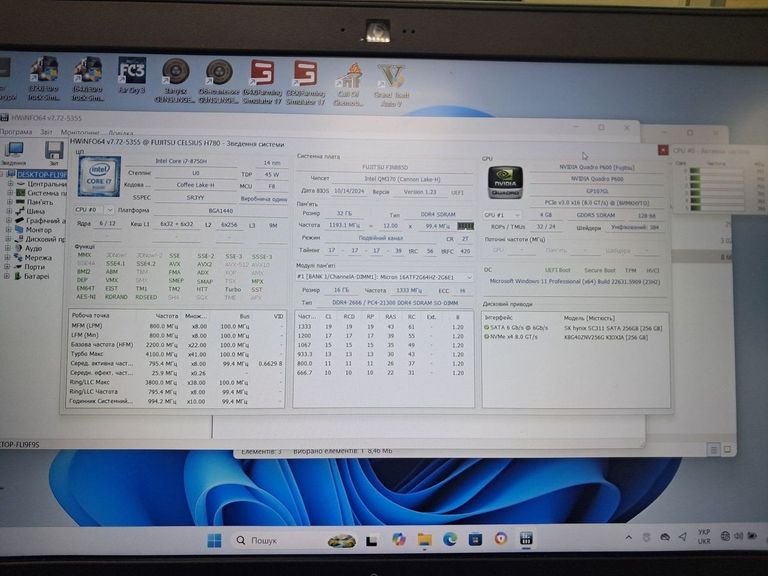Open the Звіт menu
The image size is (768, 576).
coord(46,132)
